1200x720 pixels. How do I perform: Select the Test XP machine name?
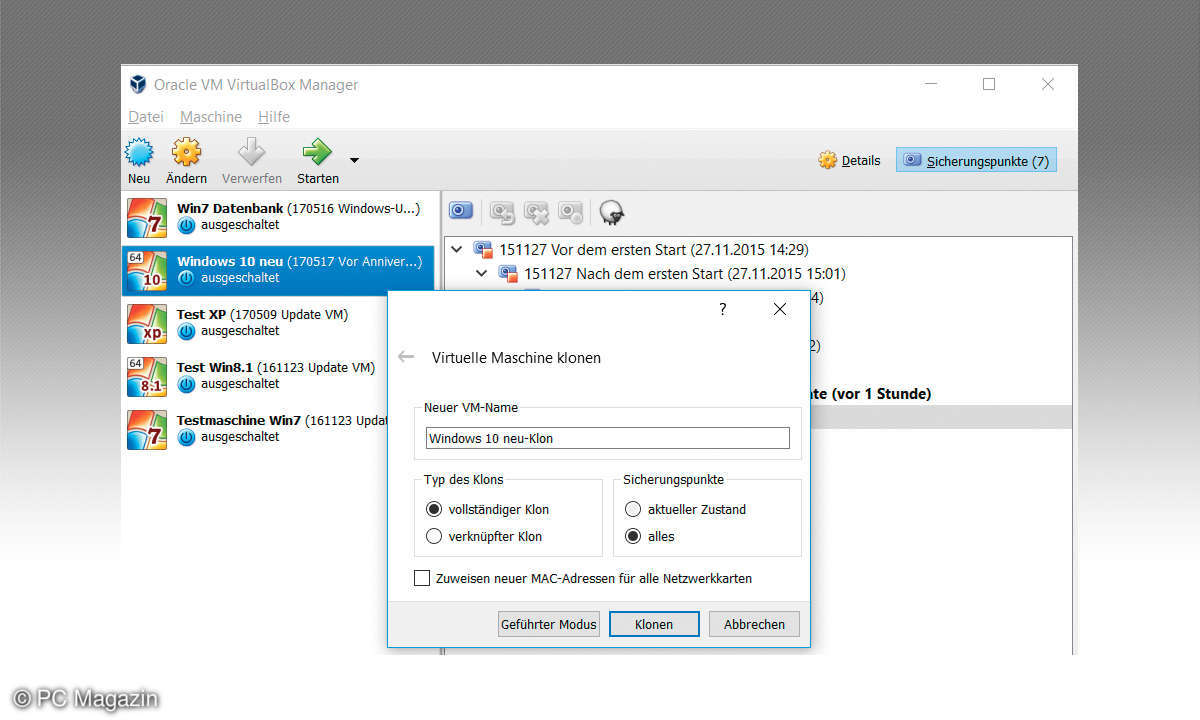pos(204,315)
